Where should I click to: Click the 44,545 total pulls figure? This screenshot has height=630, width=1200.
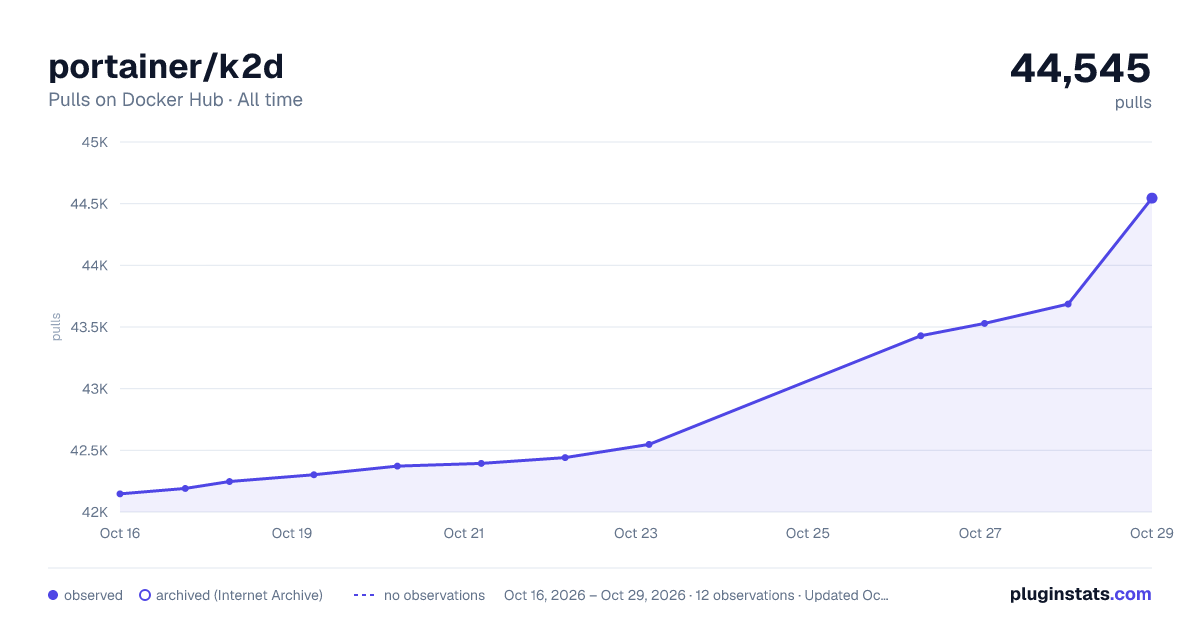[x=1080, y=68]
